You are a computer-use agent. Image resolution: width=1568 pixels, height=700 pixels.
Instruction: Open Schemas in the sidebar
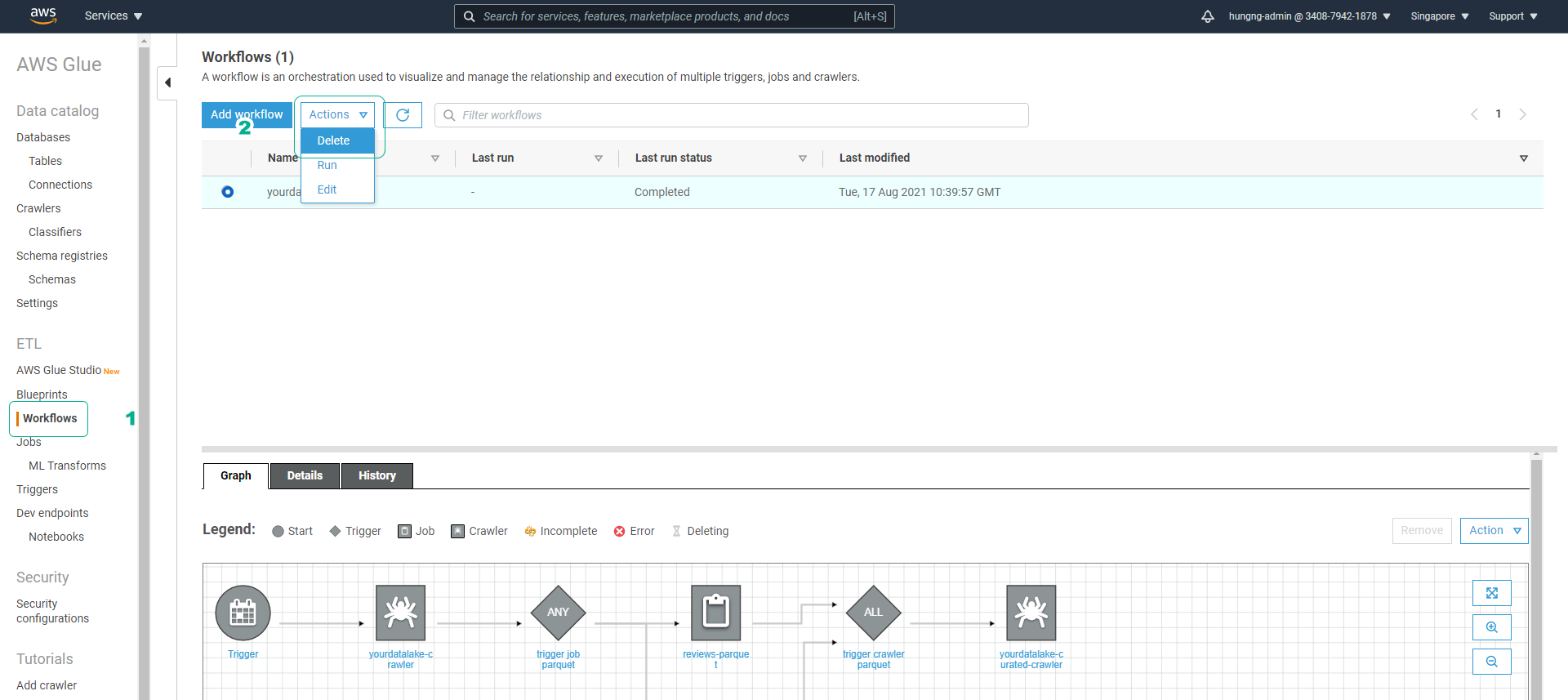coord(52,279)
